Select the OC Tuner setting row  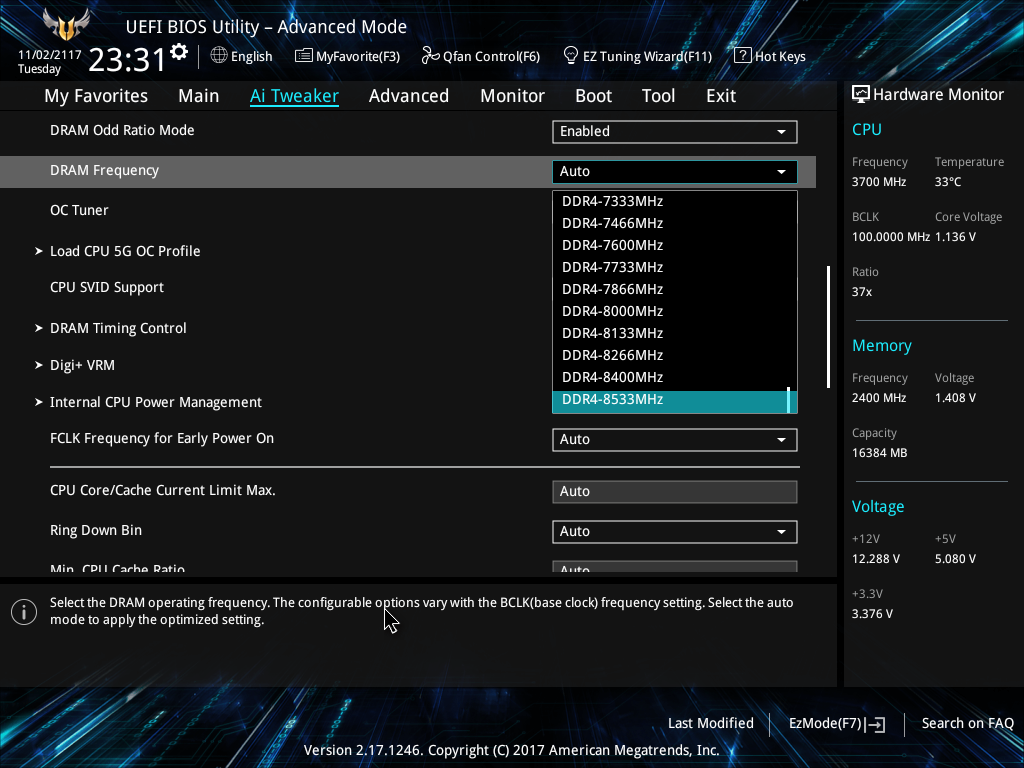[79, 210]
